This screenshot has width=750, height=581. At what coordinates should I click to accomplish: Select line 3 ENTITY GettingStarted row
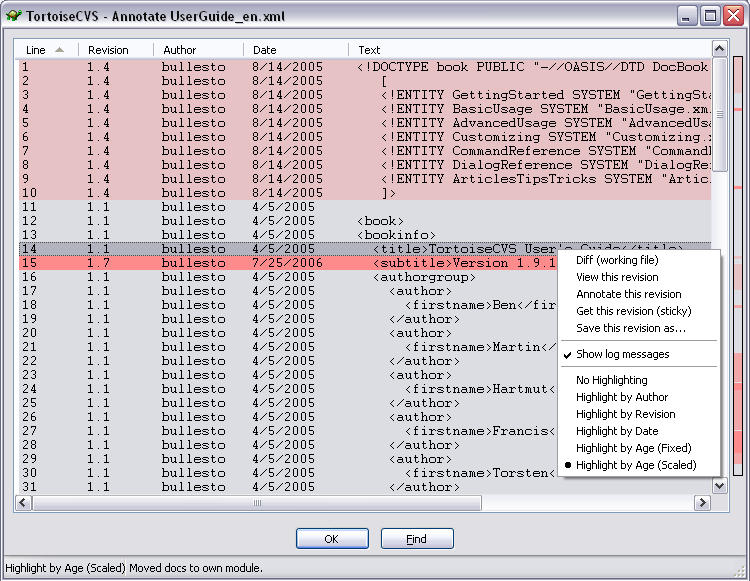point(365,95)
